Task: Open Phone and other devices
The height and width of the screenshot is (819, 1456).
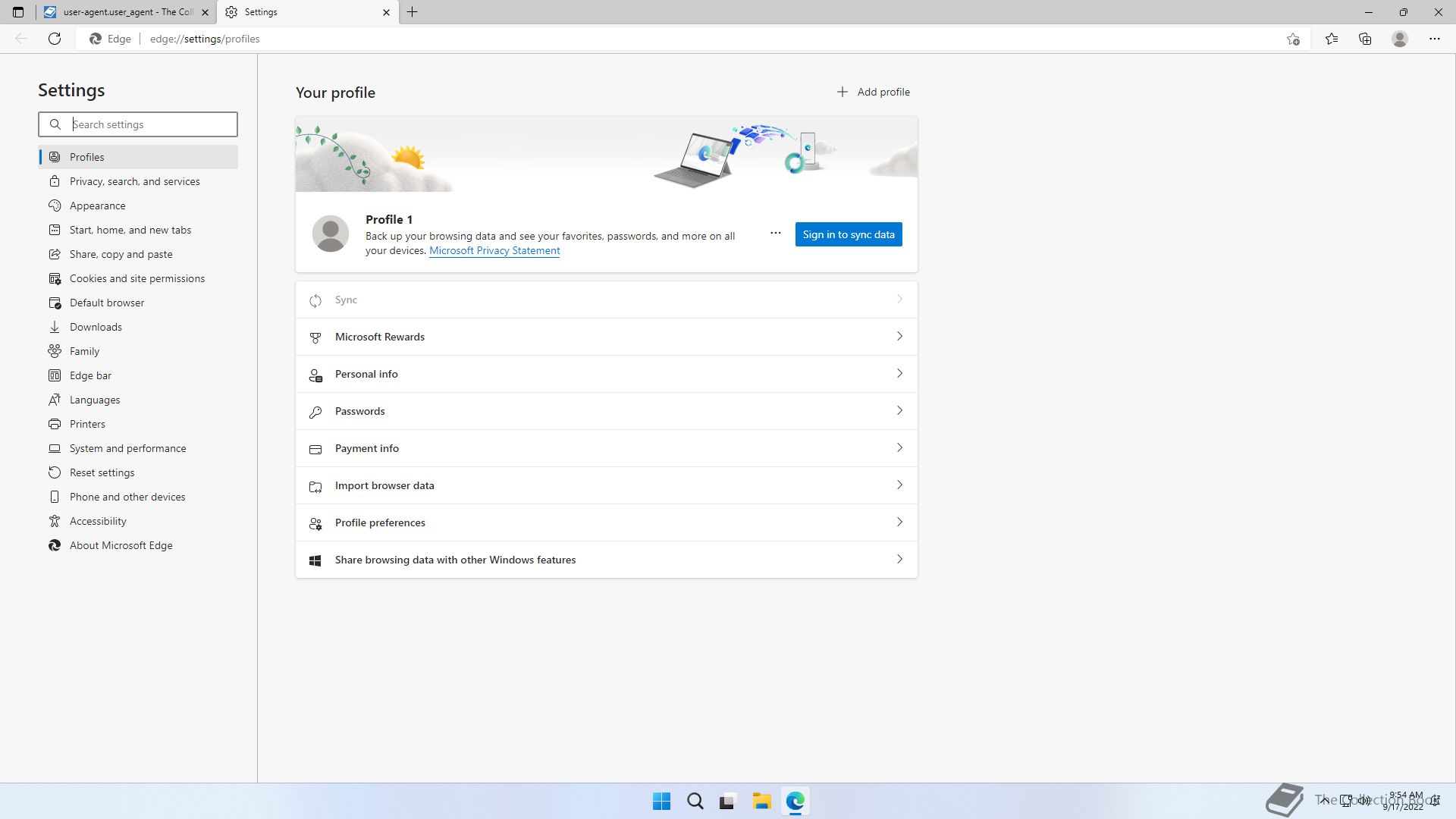Action: pyautogui.click(x=138, y=497)
